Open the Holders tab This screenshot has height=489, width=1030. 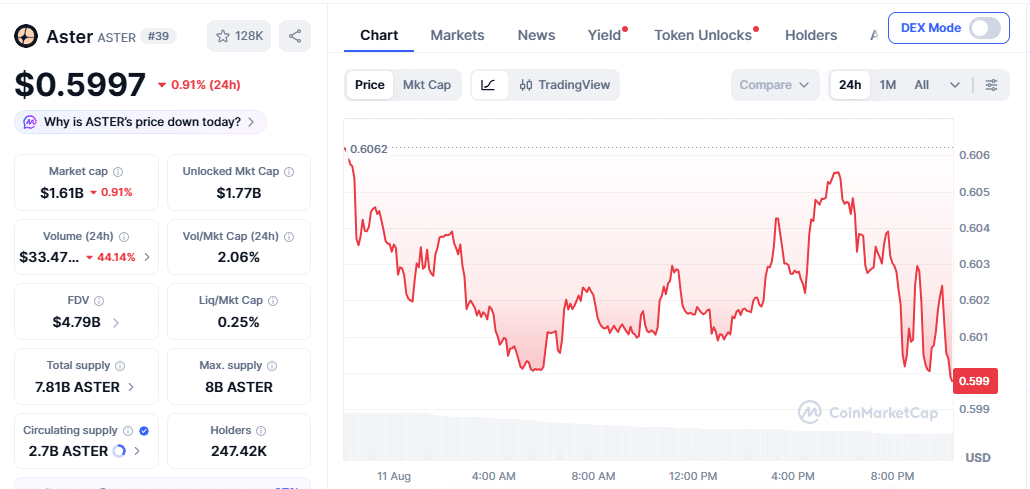tap(811, 35)
